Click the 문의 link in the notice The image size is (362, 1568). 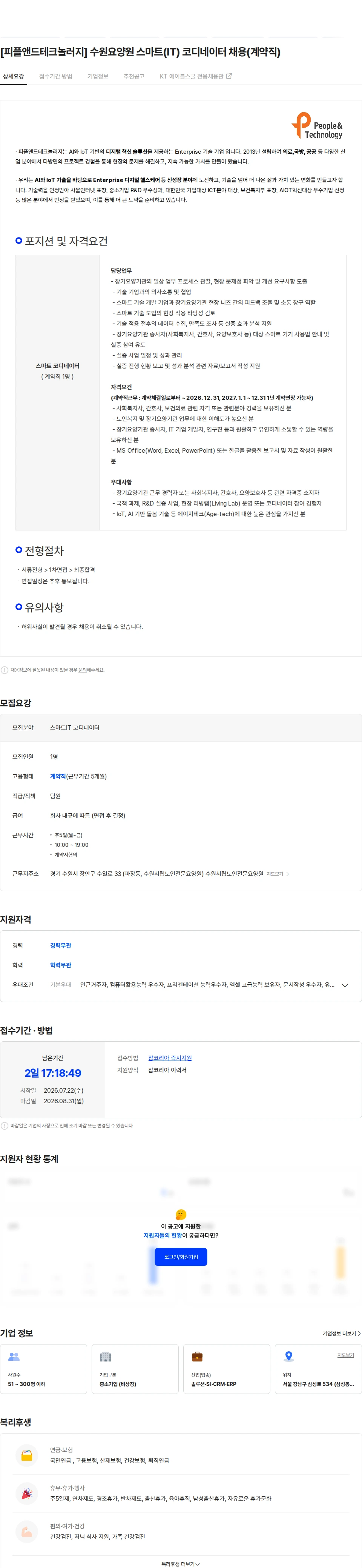click(x=82, y=669)
